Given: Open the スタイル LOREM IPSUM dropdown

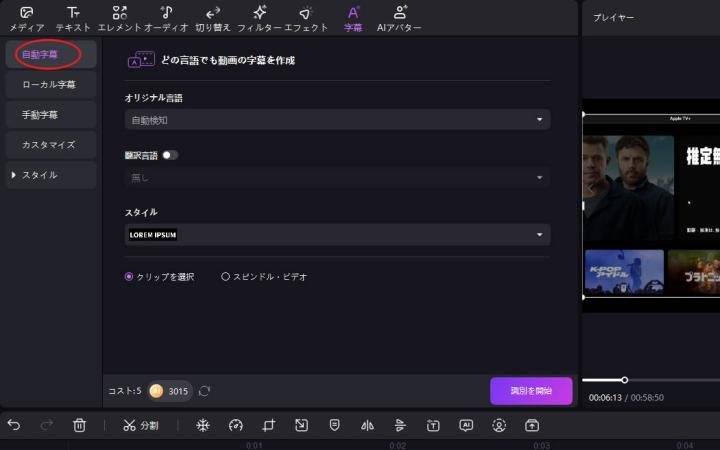Looking at the screenshot, I should point(338,234).
